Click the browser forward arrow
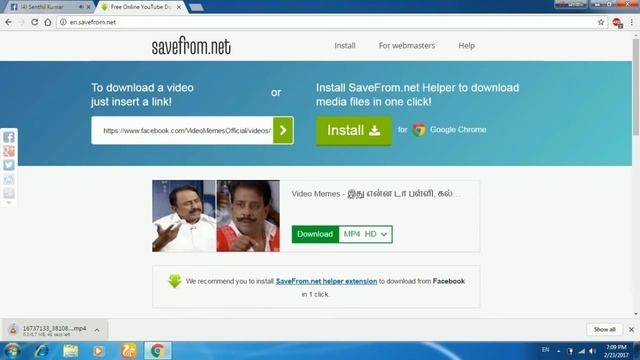 click(21, 22)
